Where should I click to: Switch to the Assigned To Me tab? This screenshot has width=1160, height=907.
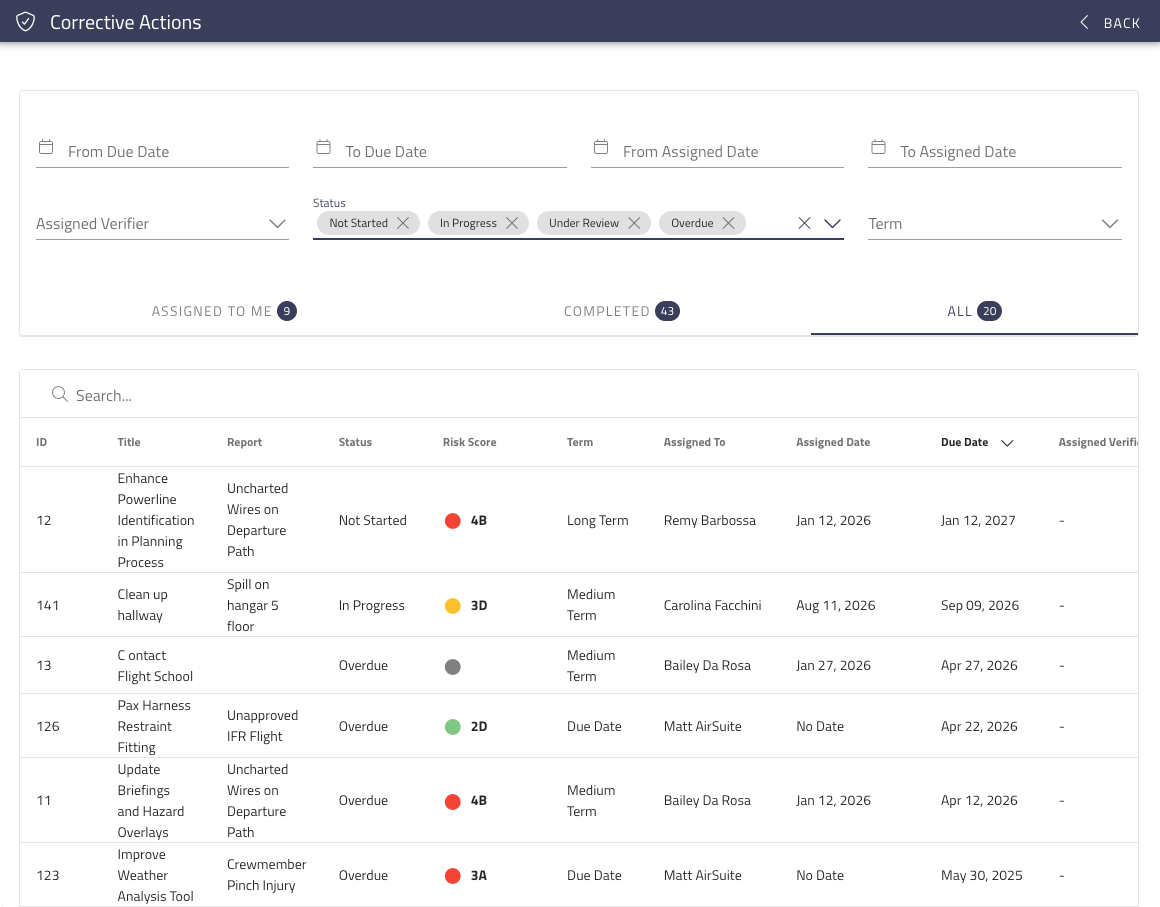coord(224,311)
